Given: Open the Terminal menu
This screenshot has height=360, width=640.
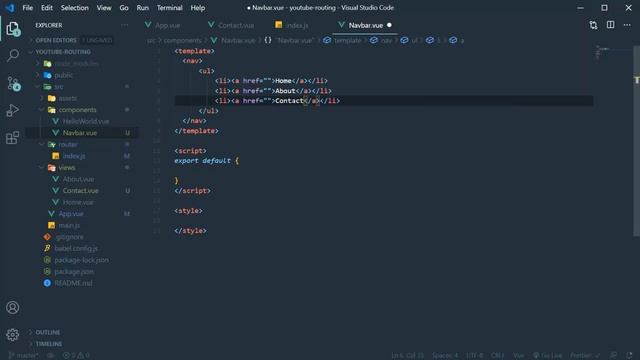Looking at the screenshot, I should tap(169, 8).
